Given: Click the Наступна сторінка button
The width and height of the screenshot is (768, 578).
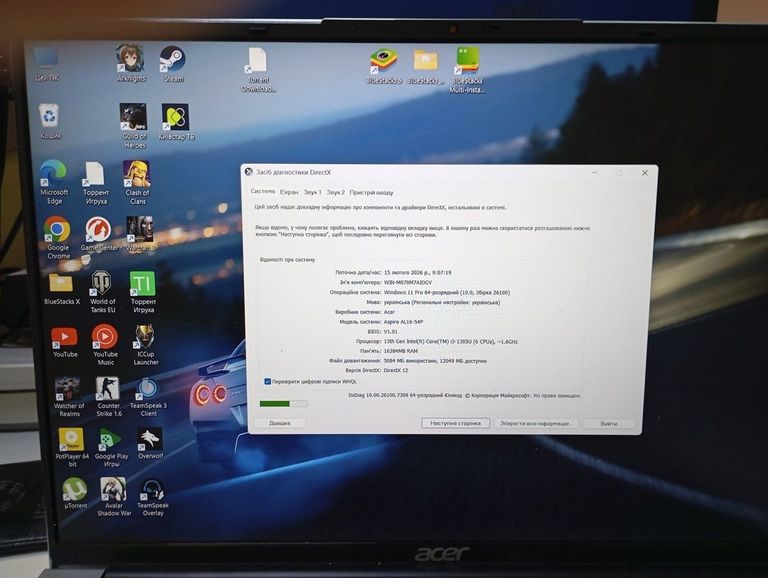Looking at the screenshot, I should pyautogui.click(x=456, y=423).
